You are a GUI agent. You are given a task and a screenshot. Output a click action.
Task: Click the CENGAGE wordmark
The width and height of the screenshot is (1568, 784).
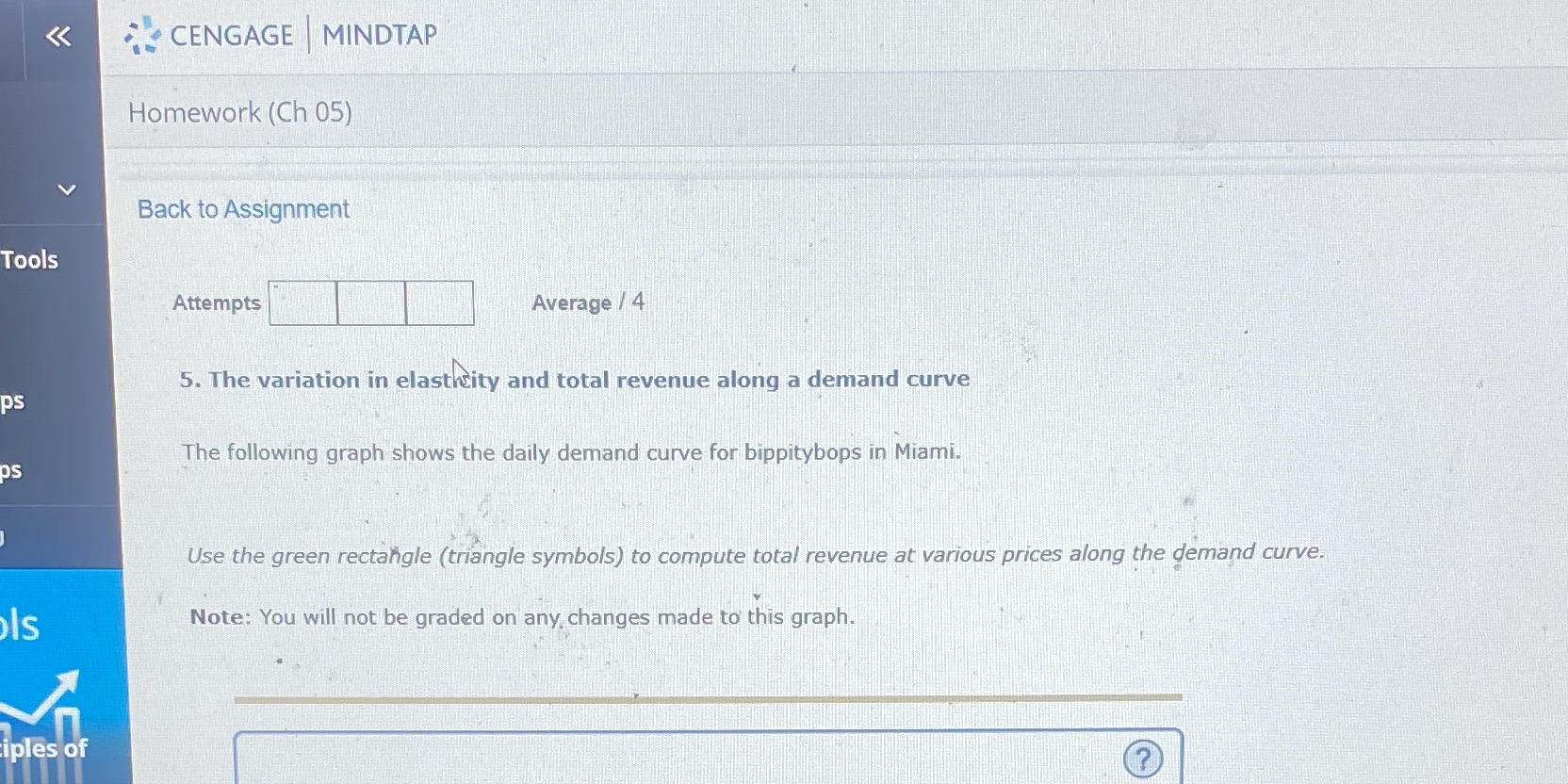click(x=231, y=36)
